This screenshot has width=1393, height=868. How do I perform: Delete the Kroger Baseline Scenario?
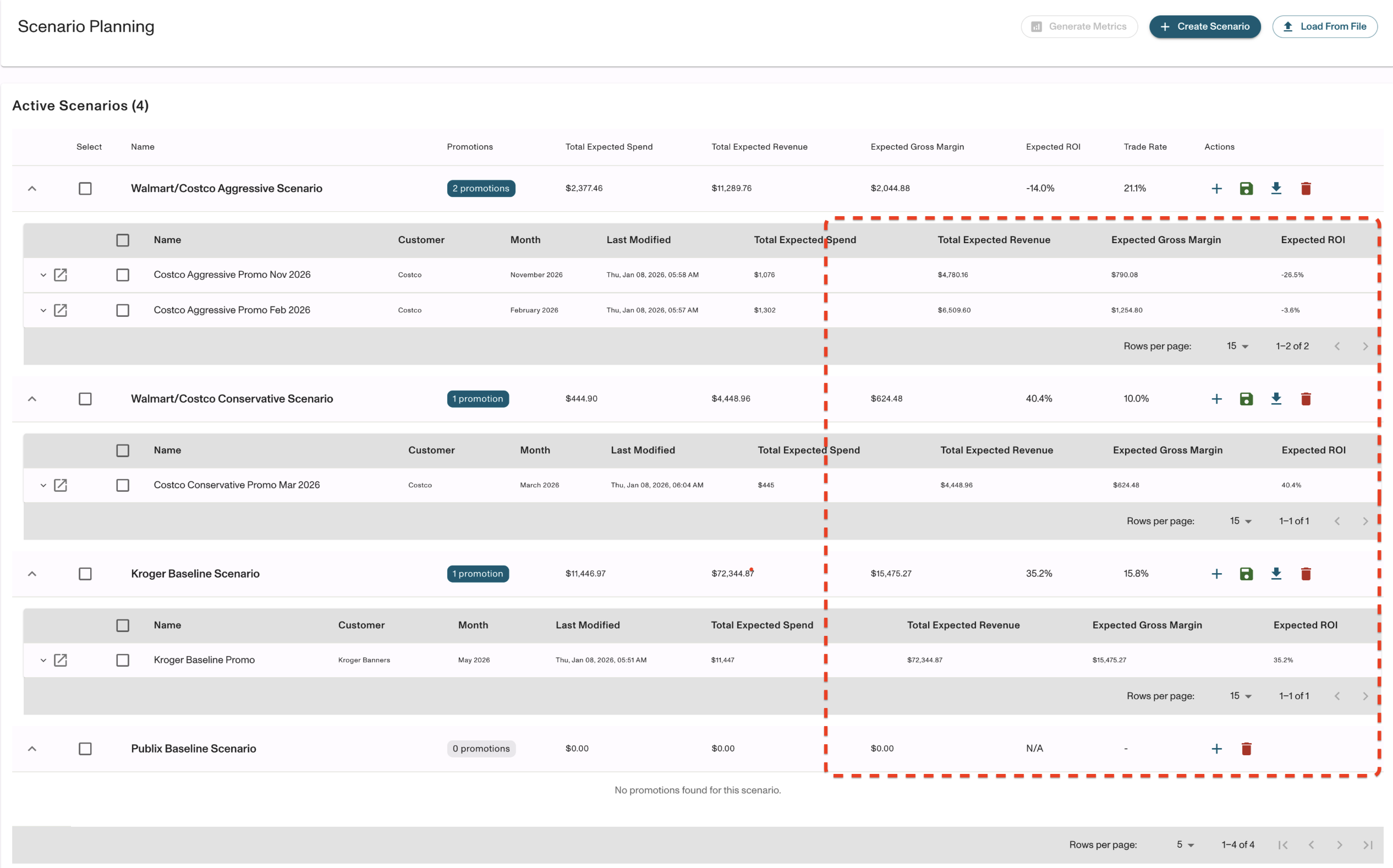click(1306, 574)
